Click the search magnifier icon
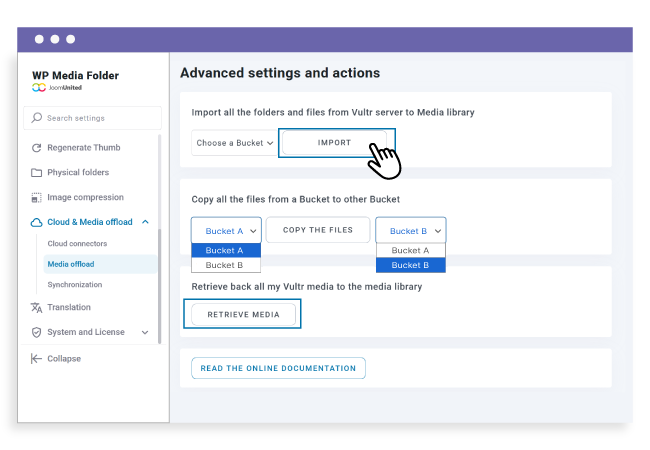Viewport: 650px width, 450px height. 36,118
